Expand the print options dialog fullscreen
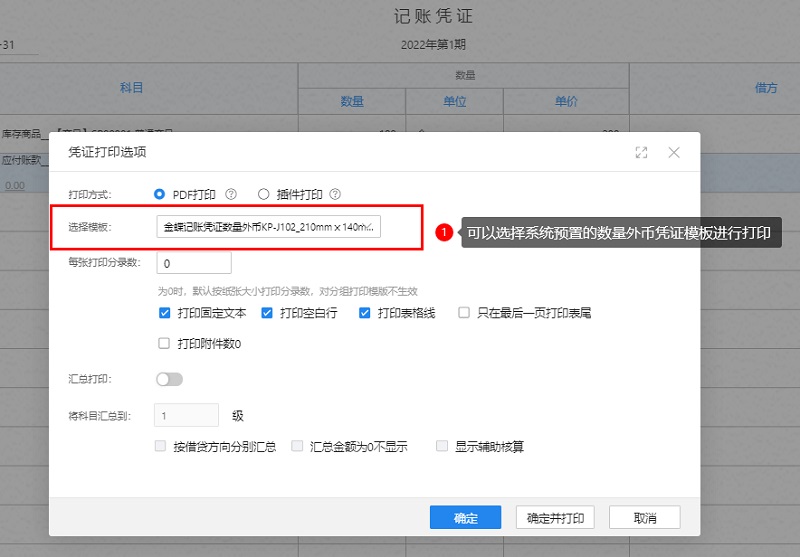The height and width of the screenshot is (557, 800). [641, 153]
